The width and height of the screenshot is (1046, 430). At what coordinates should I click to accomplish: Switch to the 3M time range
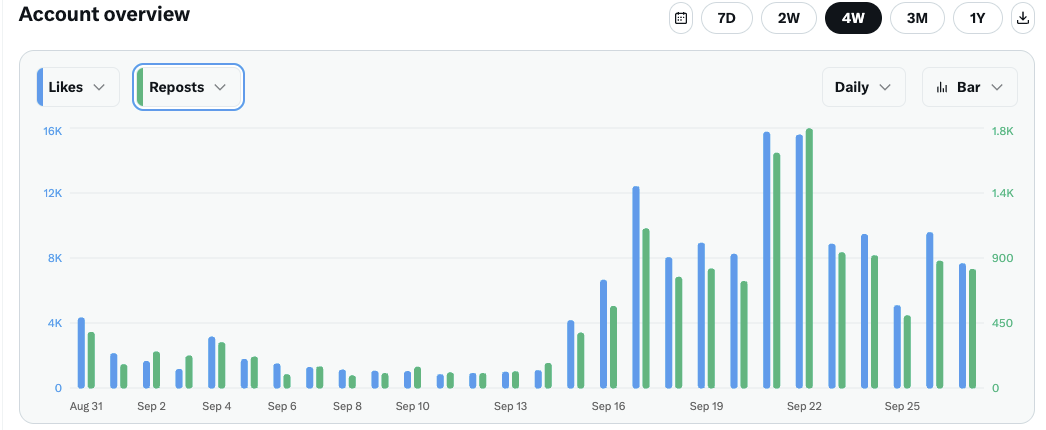(x=917, y=18)
